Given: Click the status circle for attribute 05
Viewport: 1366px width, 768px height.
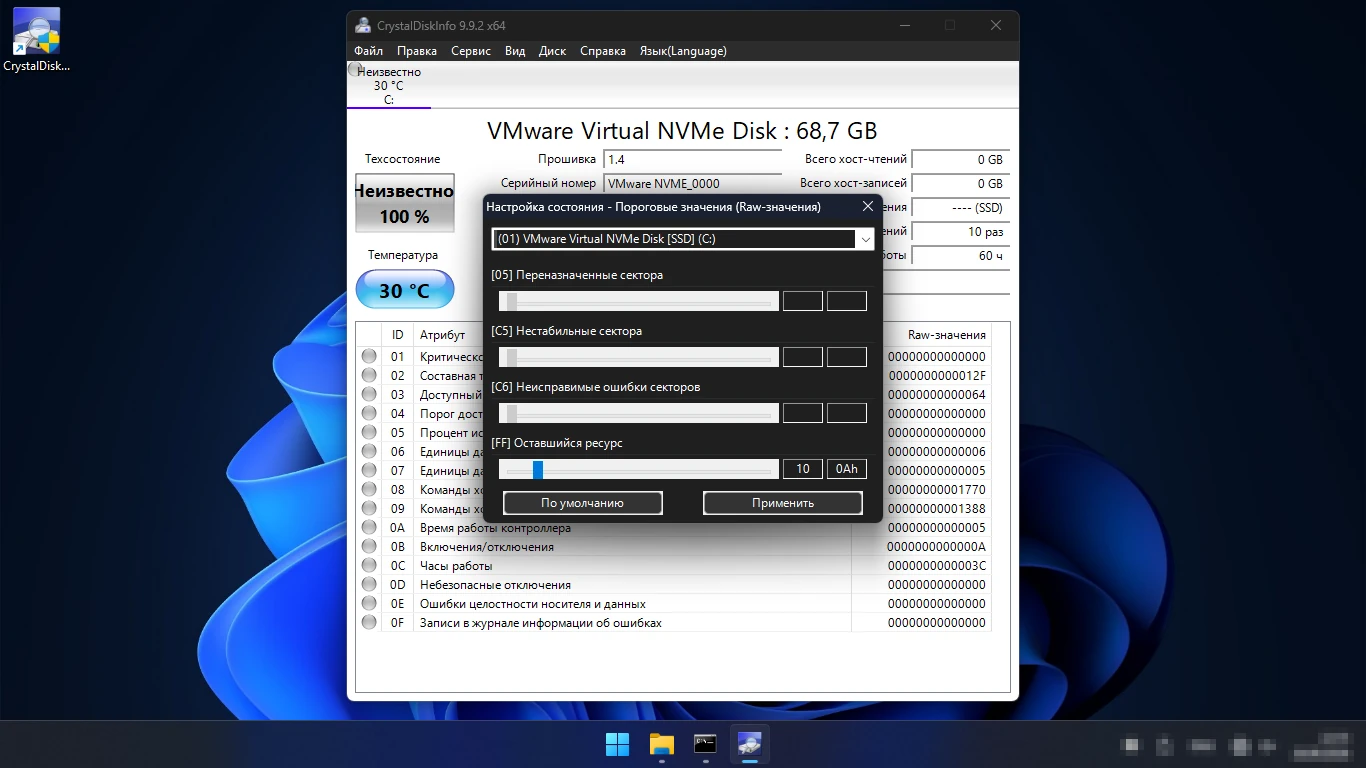Looking at the screenshot, I should [369, 433].
